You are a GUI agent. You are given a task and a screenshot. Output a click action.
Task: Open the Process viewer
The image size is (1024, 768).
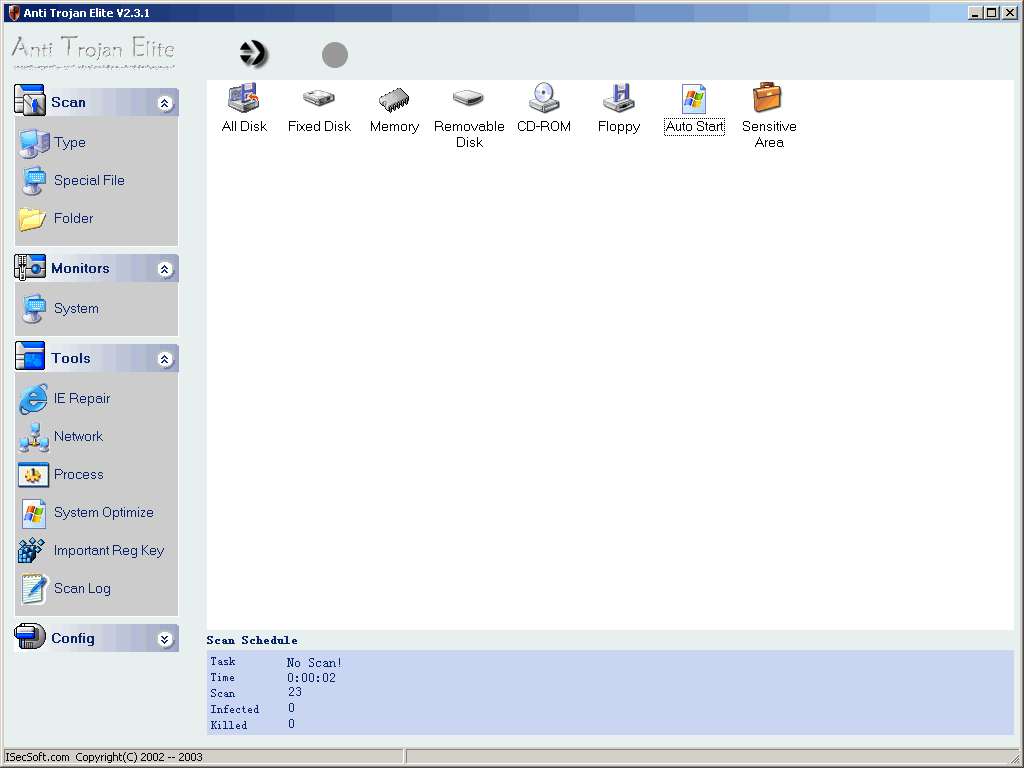click(78, 474)
